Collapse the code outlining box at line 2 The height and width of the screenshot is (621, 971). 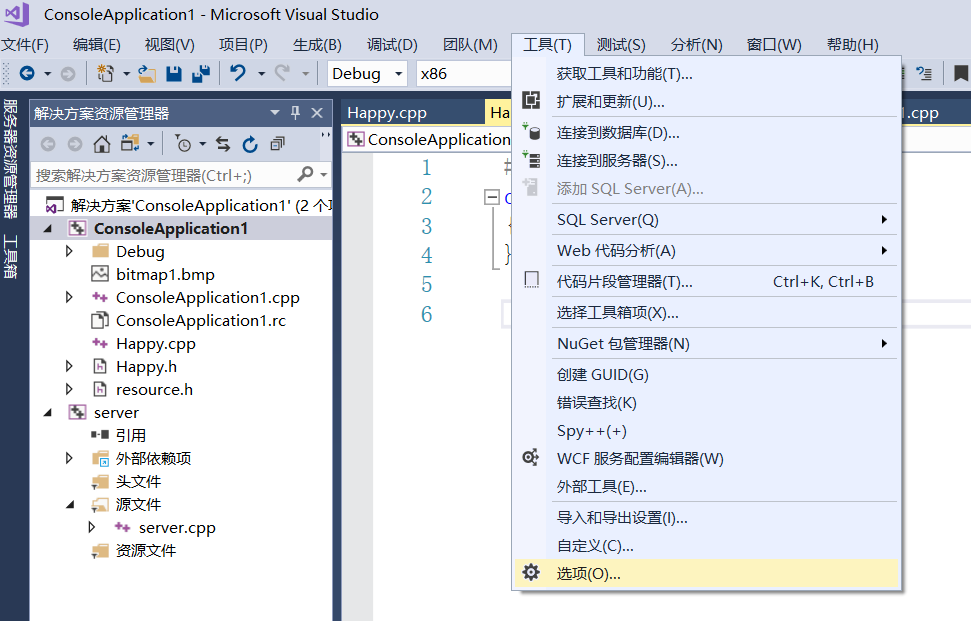[x=492, y=197]
